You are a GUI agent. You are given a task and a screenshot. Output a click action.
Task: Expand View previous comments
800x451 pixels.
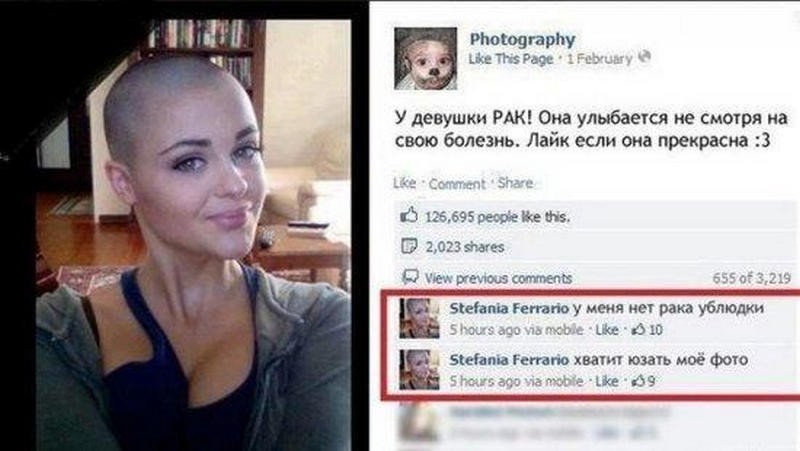pyautogui.click(x=498, y=279)
